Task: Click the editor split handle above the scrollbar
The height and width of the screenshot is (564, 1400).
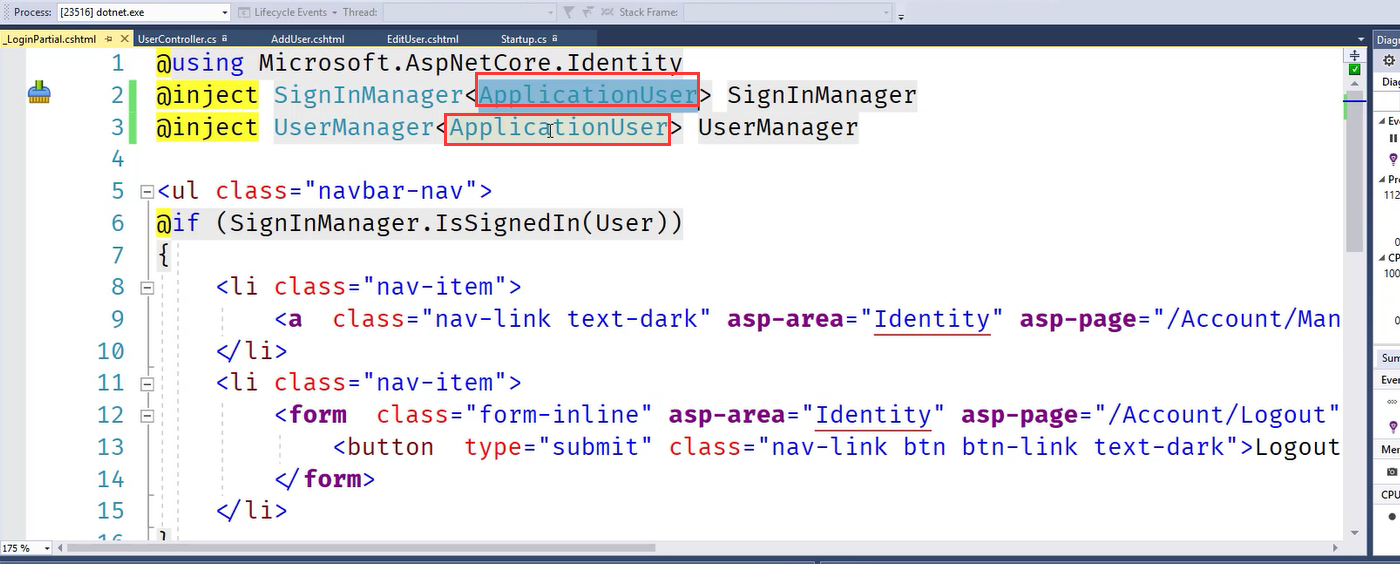Action: (x=1354, y=54)
